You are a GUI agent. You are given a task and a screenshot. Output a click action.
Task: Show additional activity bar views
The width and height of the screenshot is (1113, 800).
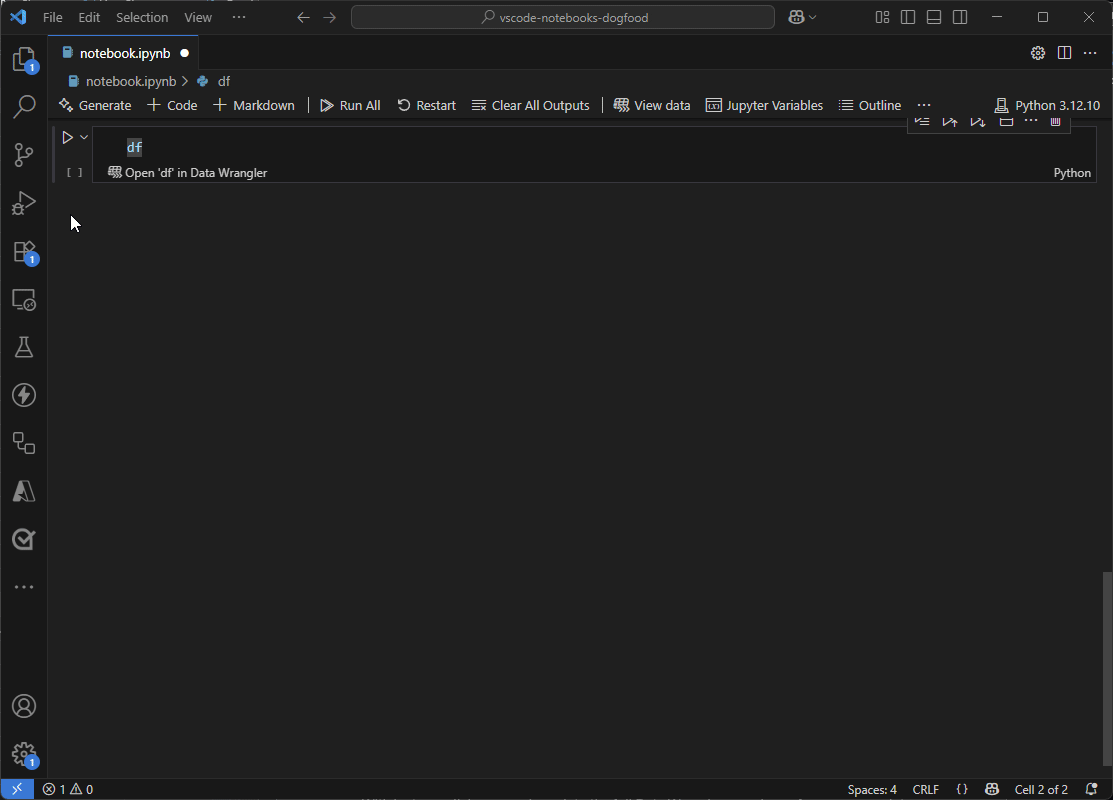point(24,587)
